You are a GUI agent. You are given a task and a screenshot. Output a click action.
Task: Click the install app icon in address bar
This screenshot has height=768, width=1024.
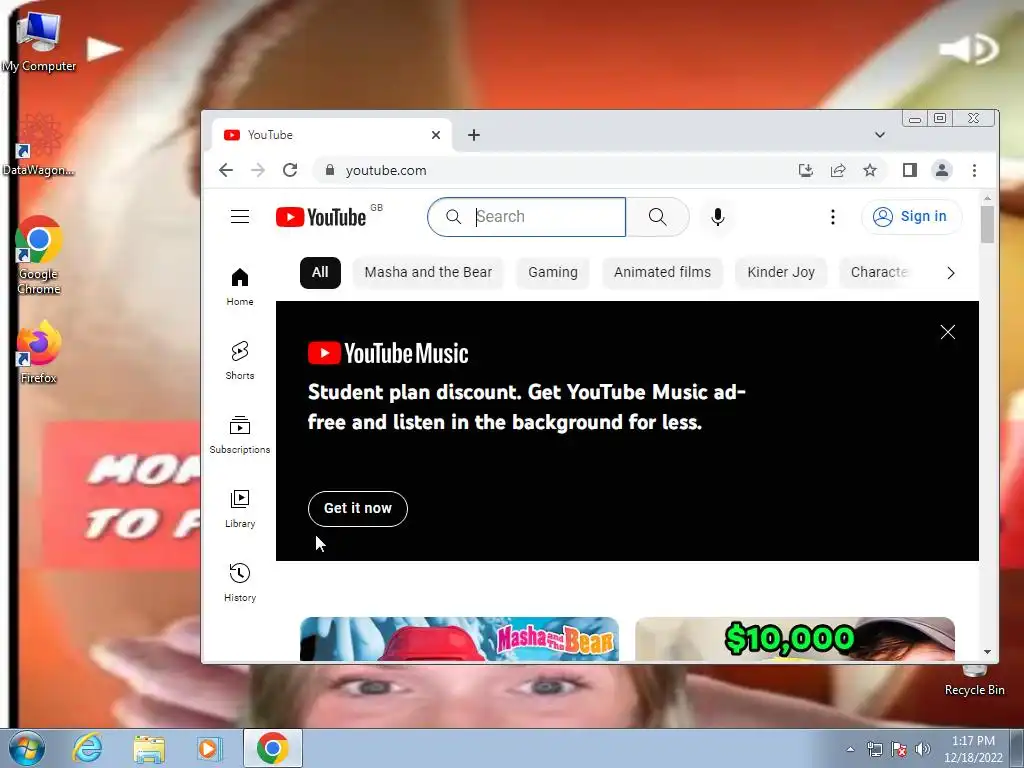(x=806, y=170)
